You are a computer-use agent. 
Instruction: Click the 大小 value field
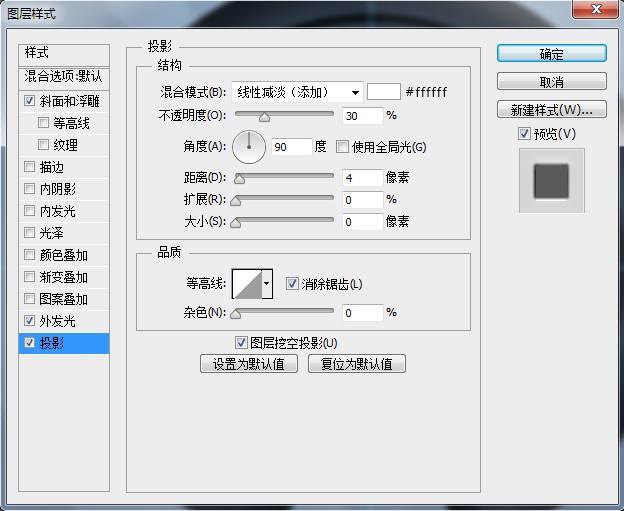(x=363, y=222)
